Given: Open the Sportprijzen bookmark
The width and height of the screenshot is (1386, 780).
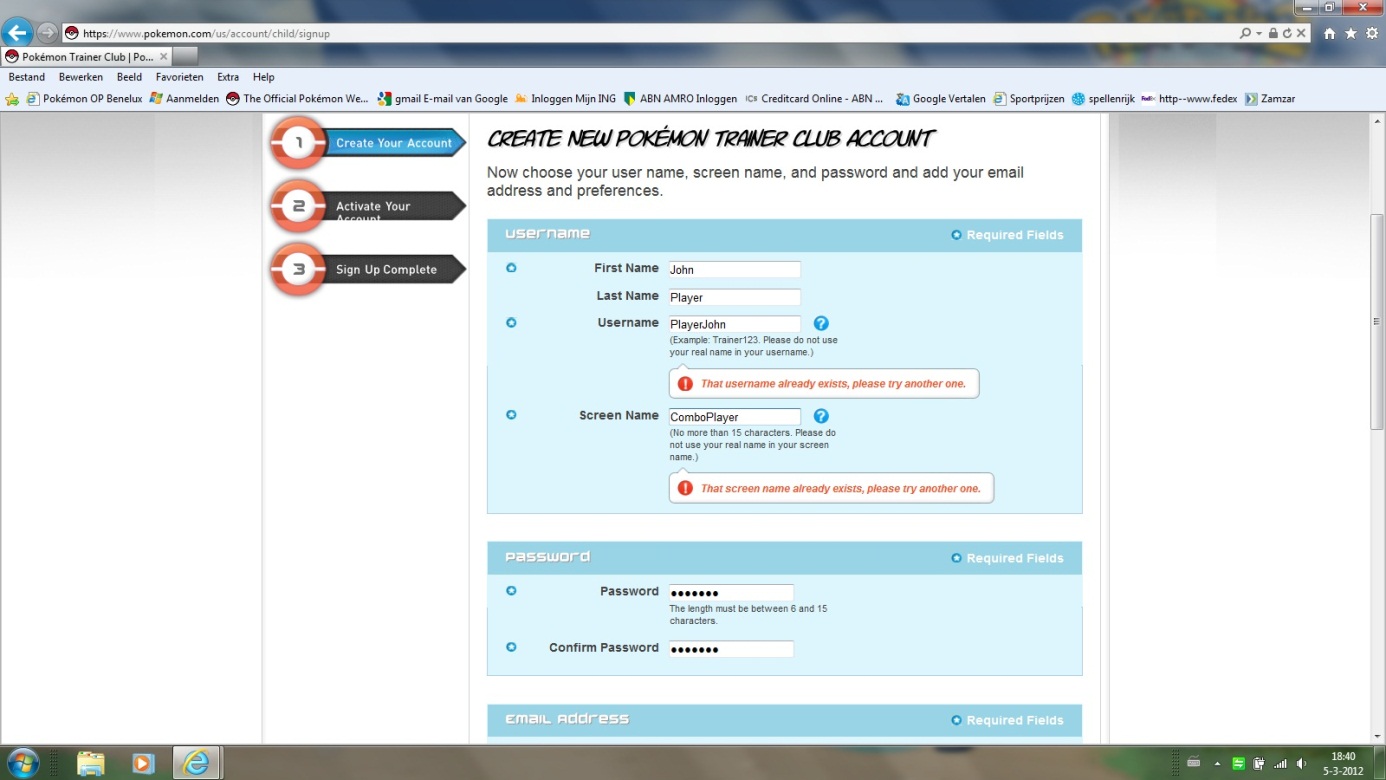Looking at the screenshot, I should point(1029,99).
